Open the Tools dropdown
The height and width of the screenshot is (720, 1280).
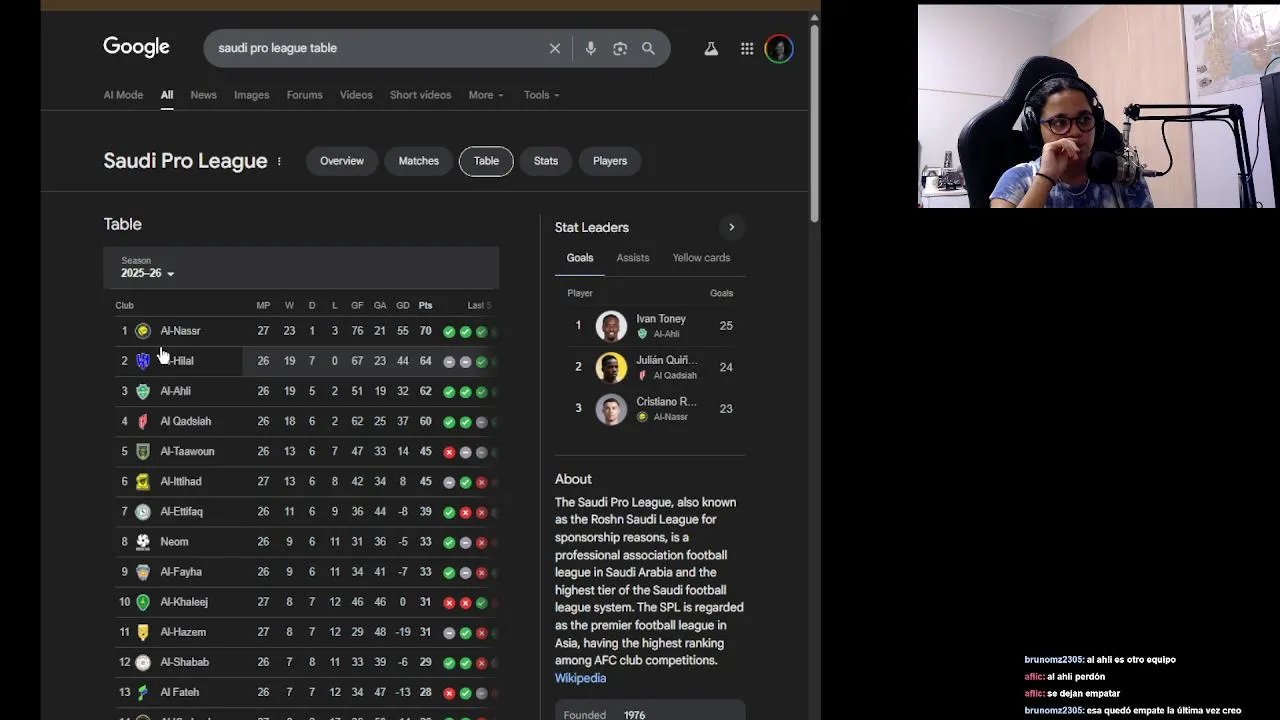point(541,95)
